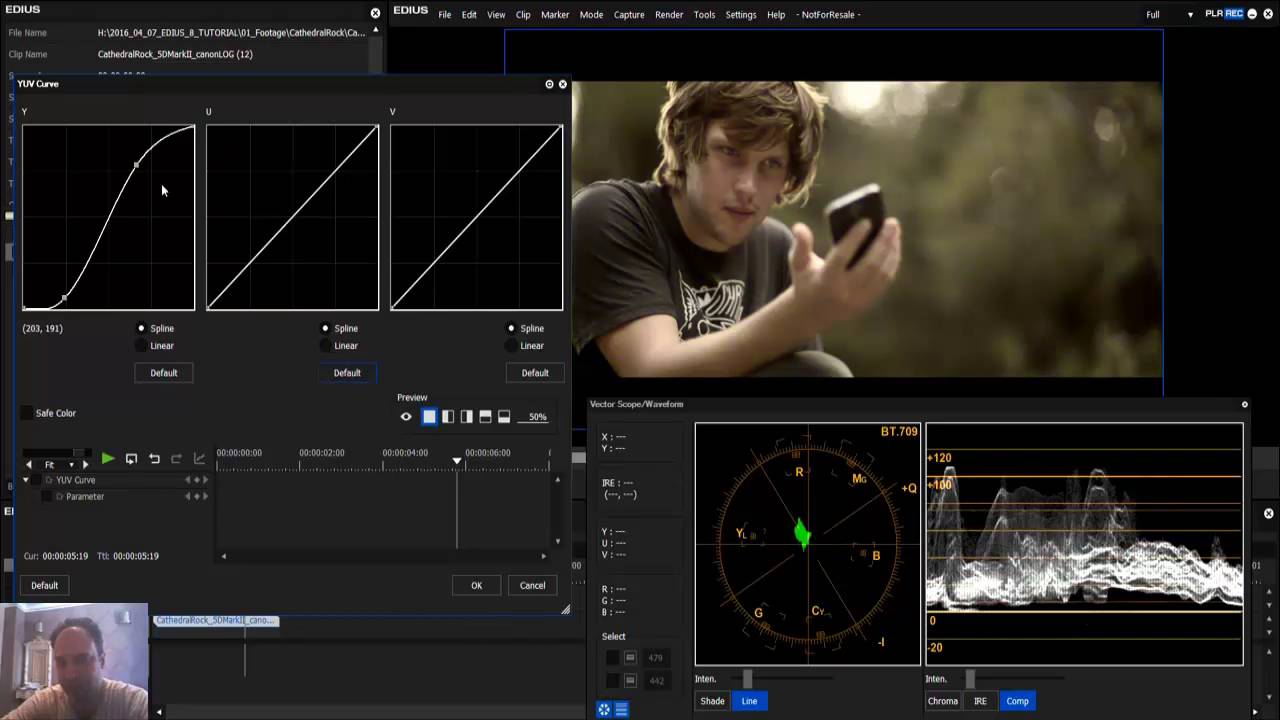Enable the Safe Color checkbox
This screenshot has width=1280, height=720.
coord(27,413)
